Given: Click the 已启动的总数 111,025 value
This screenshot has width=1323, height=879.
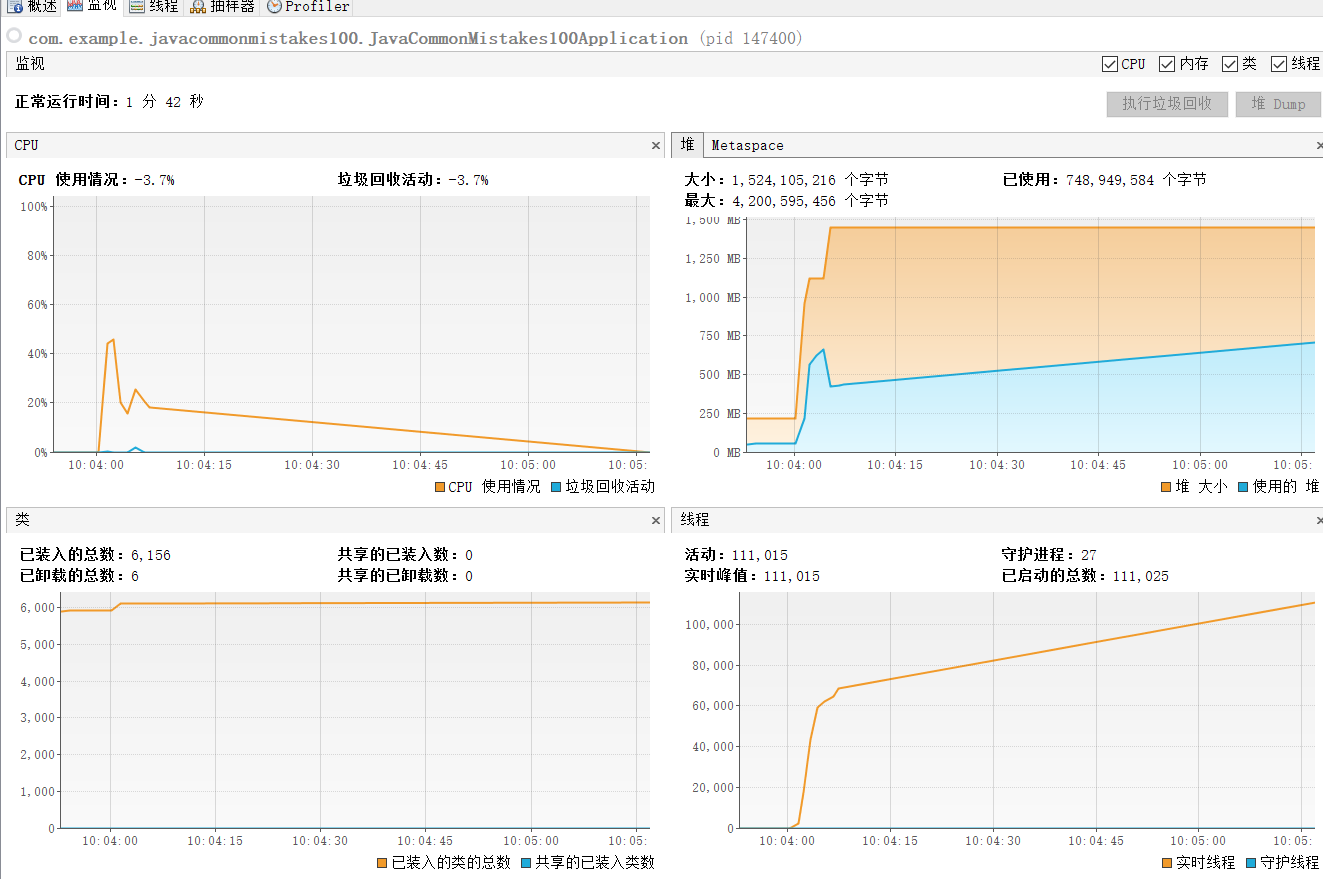Looking at the screenshot, I should tap(1140, 576).
